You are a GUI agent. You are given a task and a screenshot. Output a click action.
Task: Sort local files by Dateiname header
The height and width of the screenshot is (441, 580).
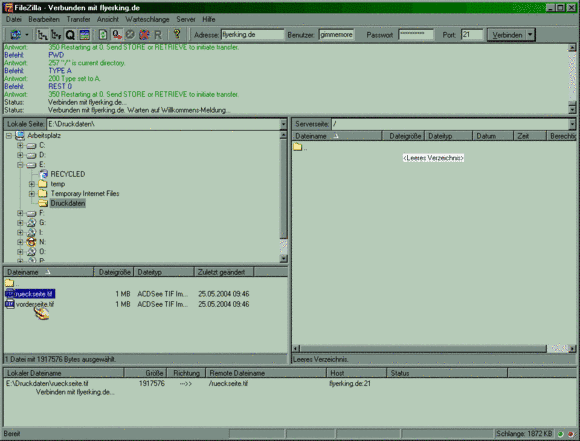click(49, 272)
